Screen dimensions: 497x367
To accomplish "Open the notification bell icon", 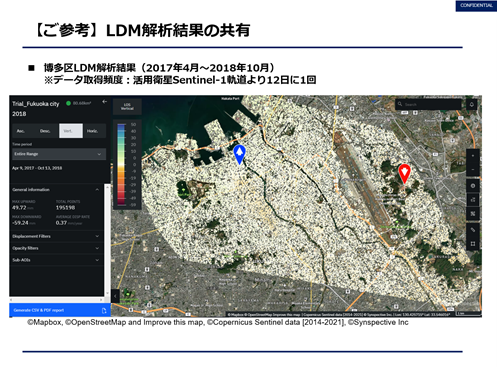I will 471,104.
